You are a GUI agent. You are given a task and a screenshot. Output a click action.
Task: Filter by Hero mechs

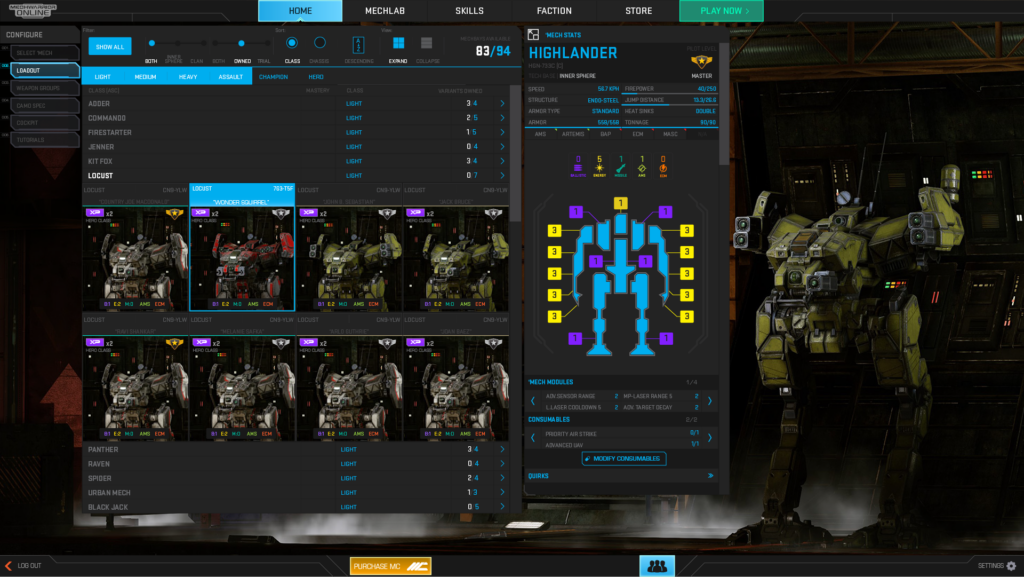point(316,77)
